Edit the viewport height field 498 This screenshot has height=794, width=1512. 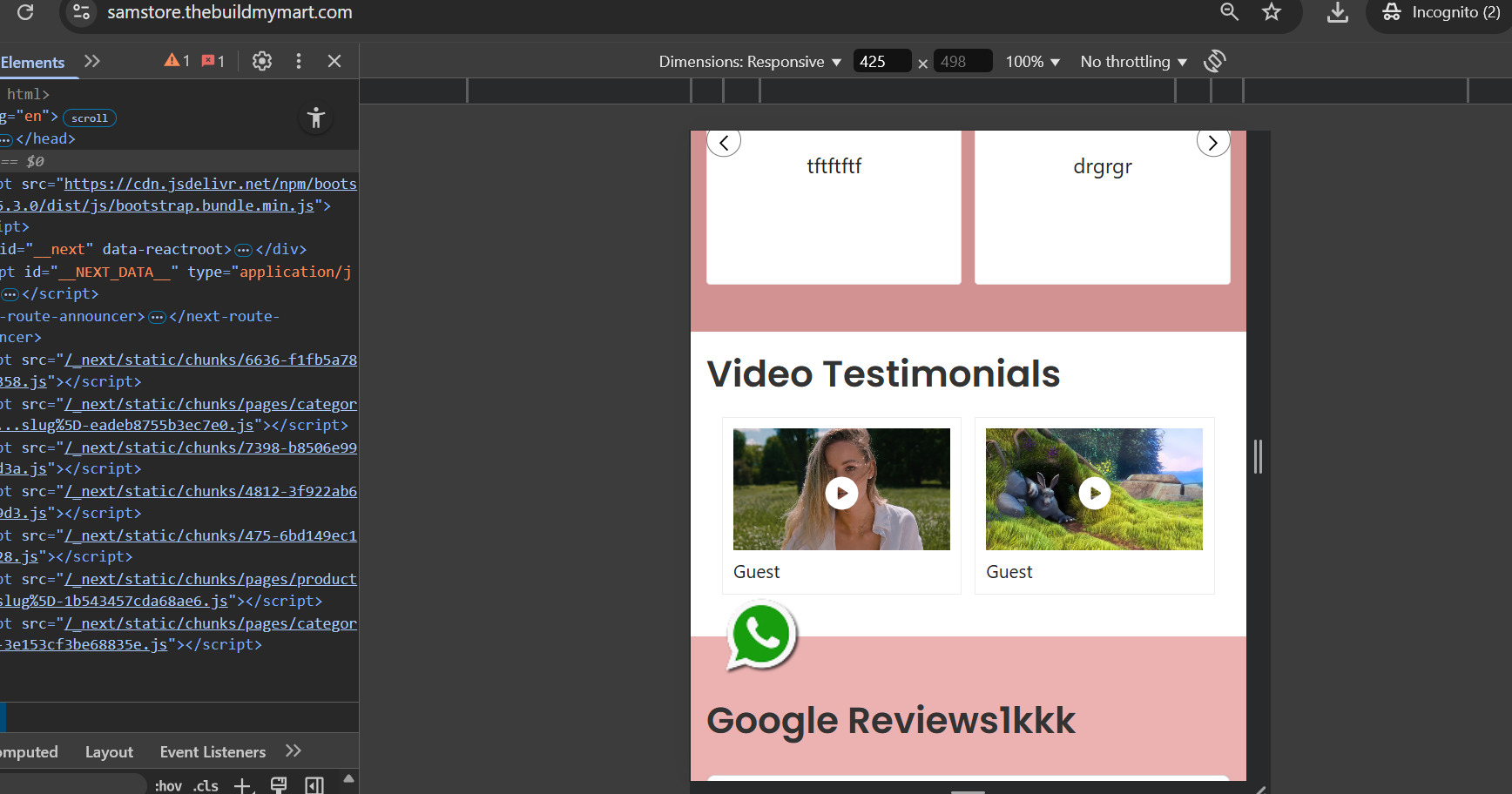point(962,62)
